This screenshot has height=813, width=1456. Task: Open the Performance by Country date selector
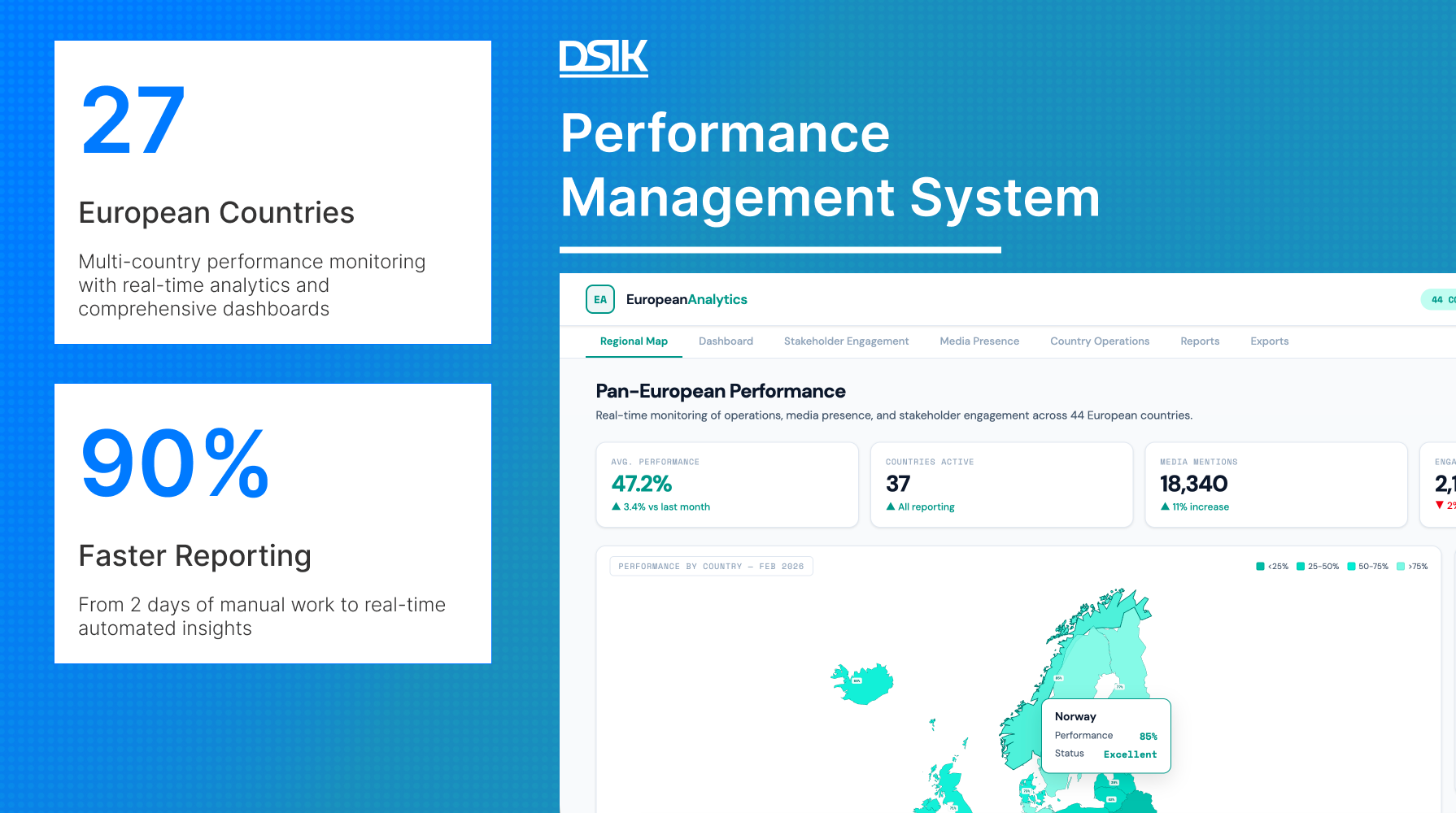[711, 566]
